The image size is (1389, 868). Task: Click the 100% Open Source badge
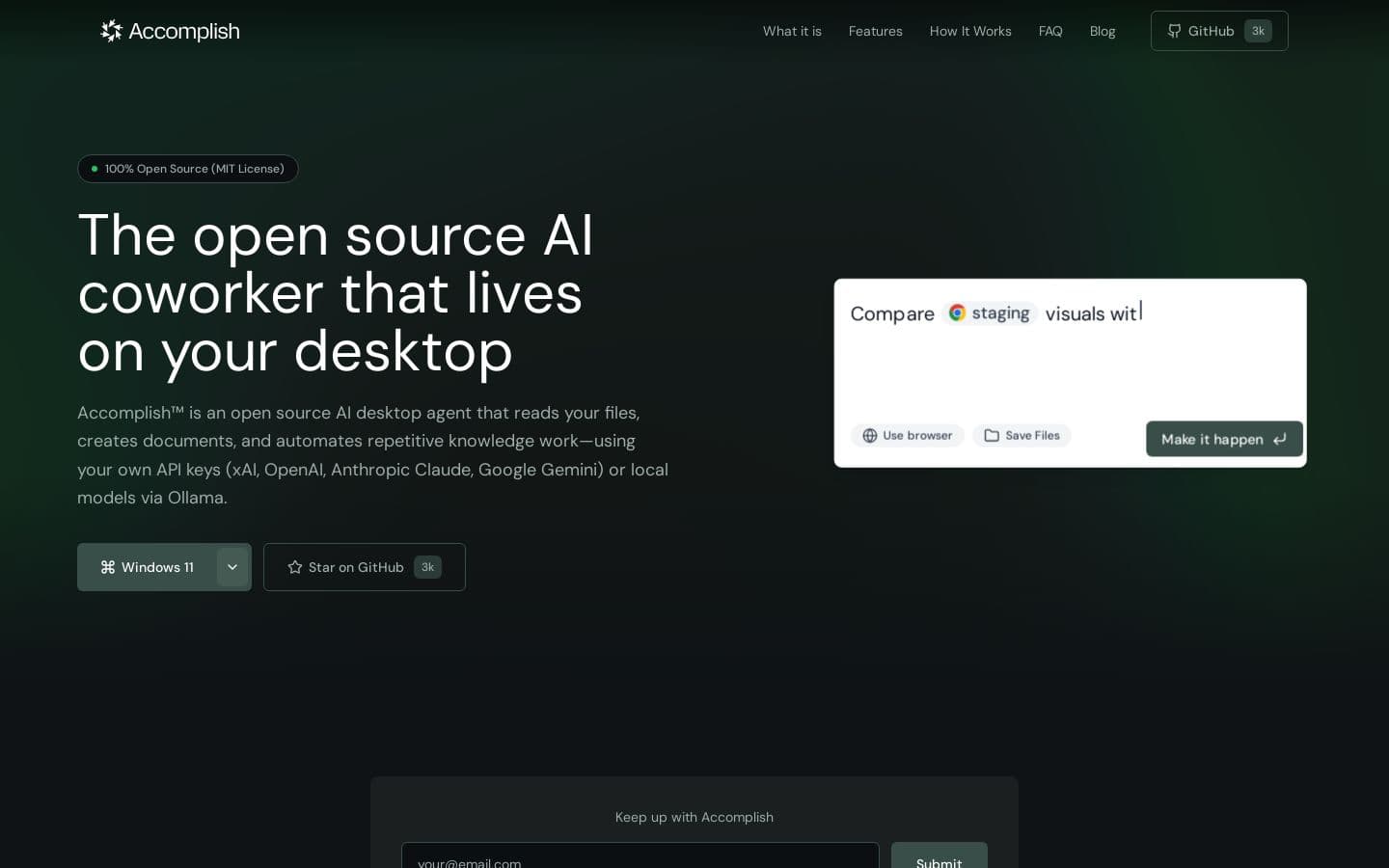click(188, 169)
